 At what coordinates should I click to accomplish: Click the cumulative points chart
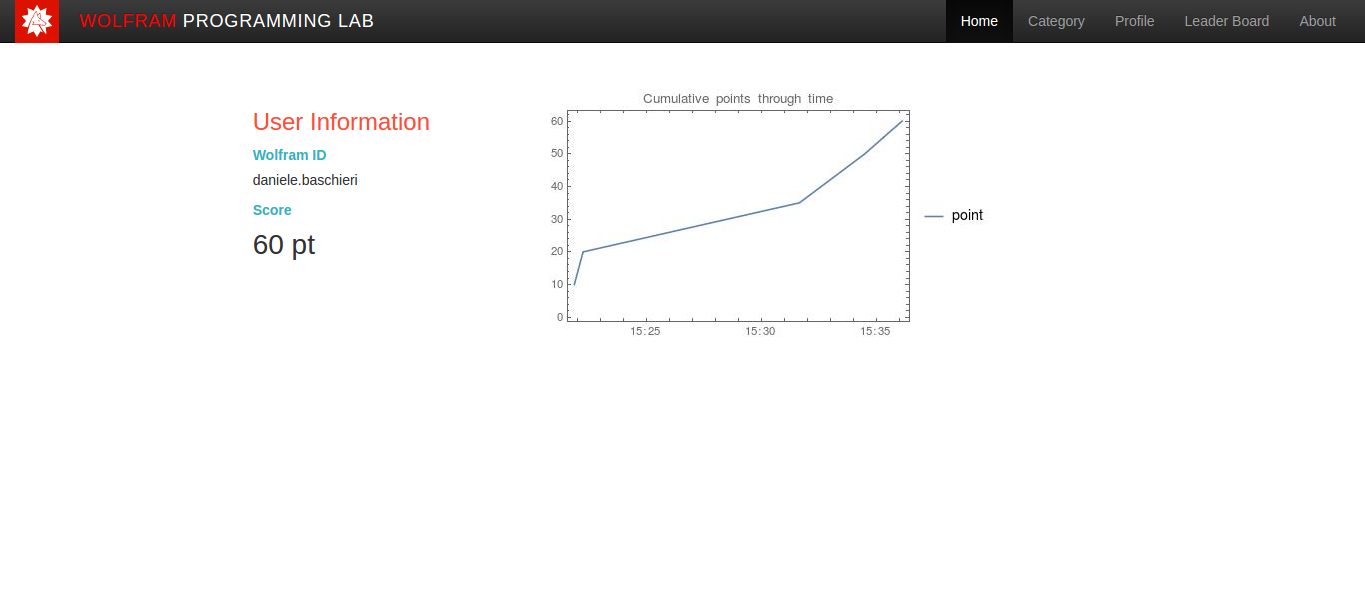pyautogui.click(x=738, y=216)
